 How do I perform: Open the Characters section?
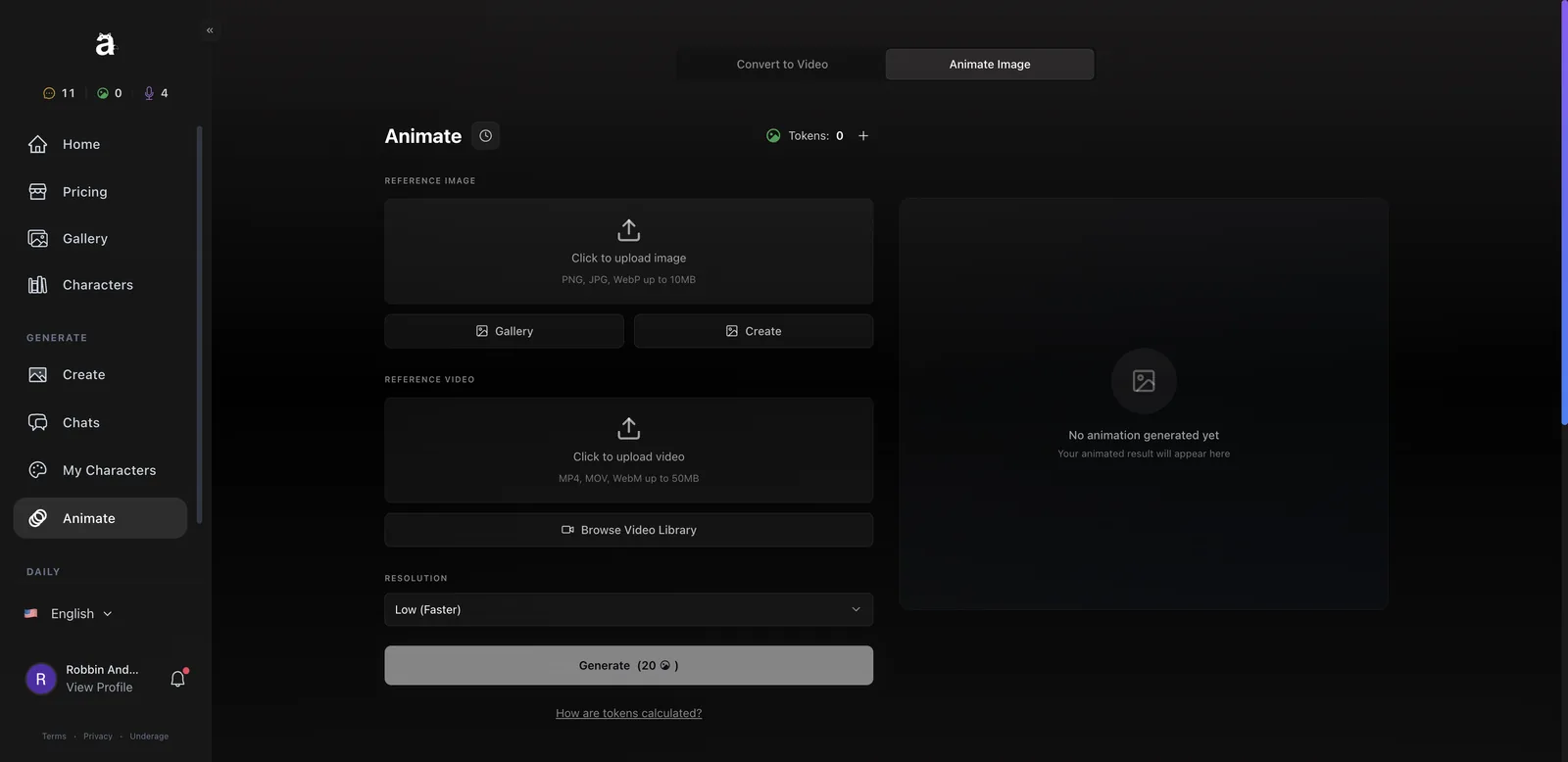[100, 285]
